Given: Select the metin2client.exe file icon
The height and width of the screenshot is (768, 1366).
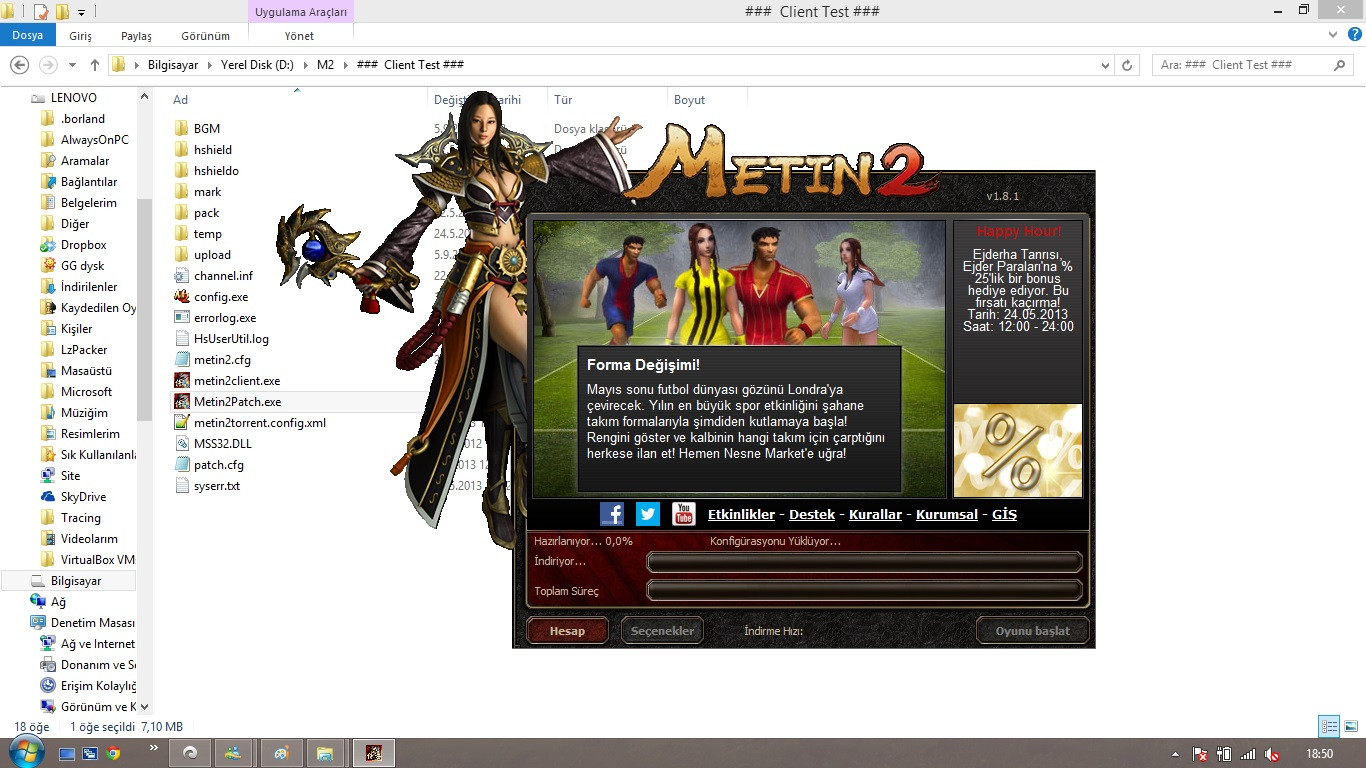Looking at the screenshot, I should [x=182, y=380].
